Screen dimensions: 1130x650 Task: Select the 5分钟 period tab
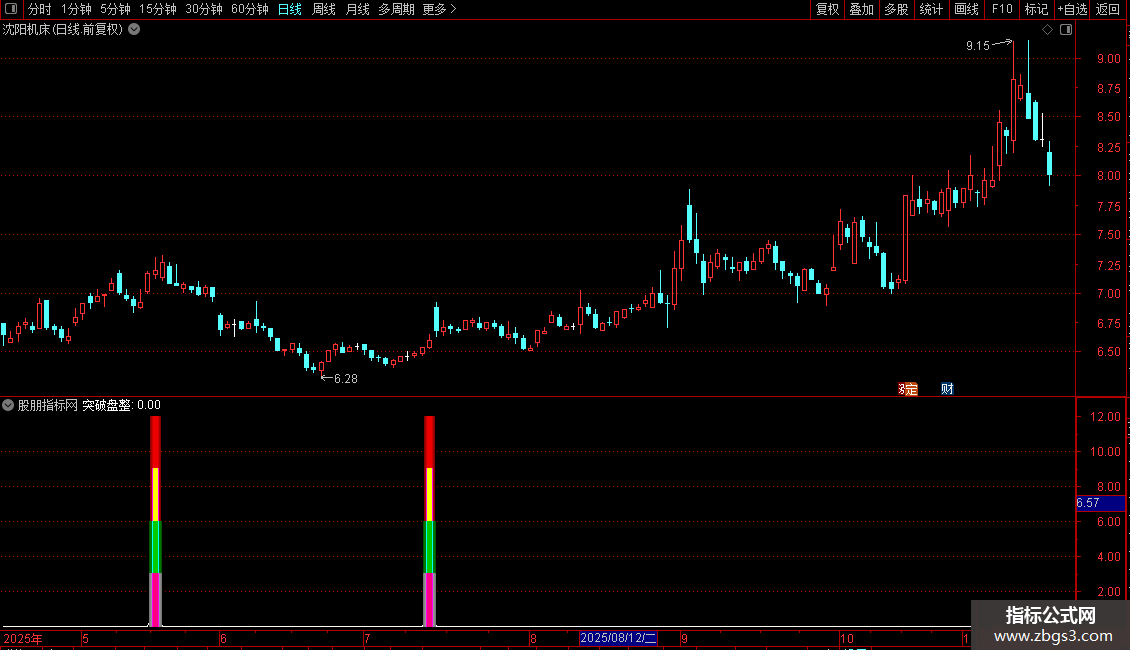[x=115, y=9]
